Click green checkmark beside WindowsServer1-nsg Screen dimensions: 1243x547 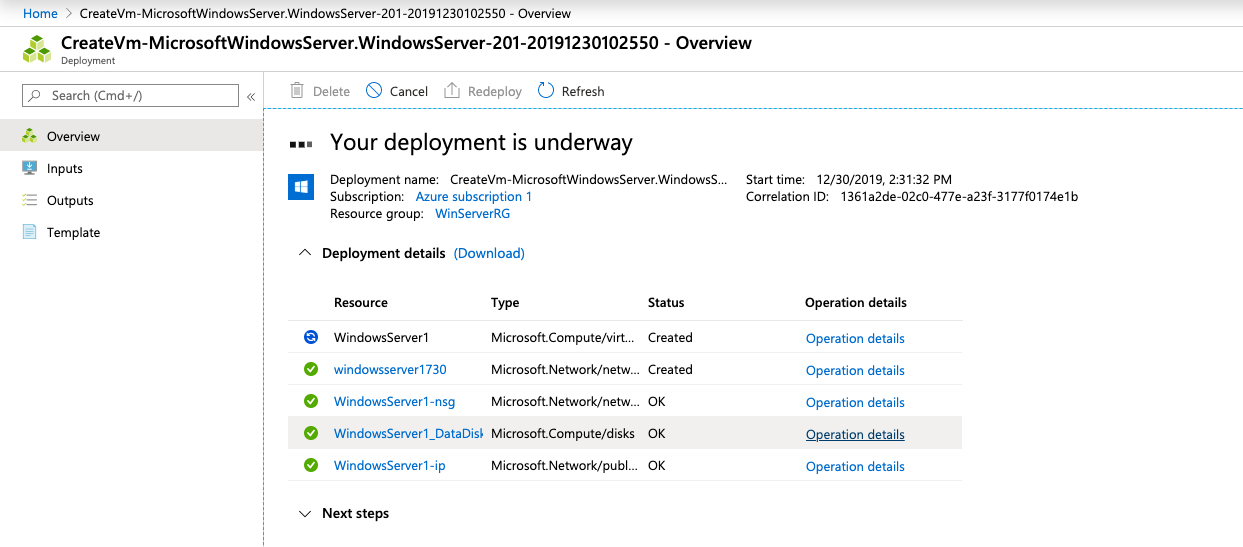[x=311, y=401]
